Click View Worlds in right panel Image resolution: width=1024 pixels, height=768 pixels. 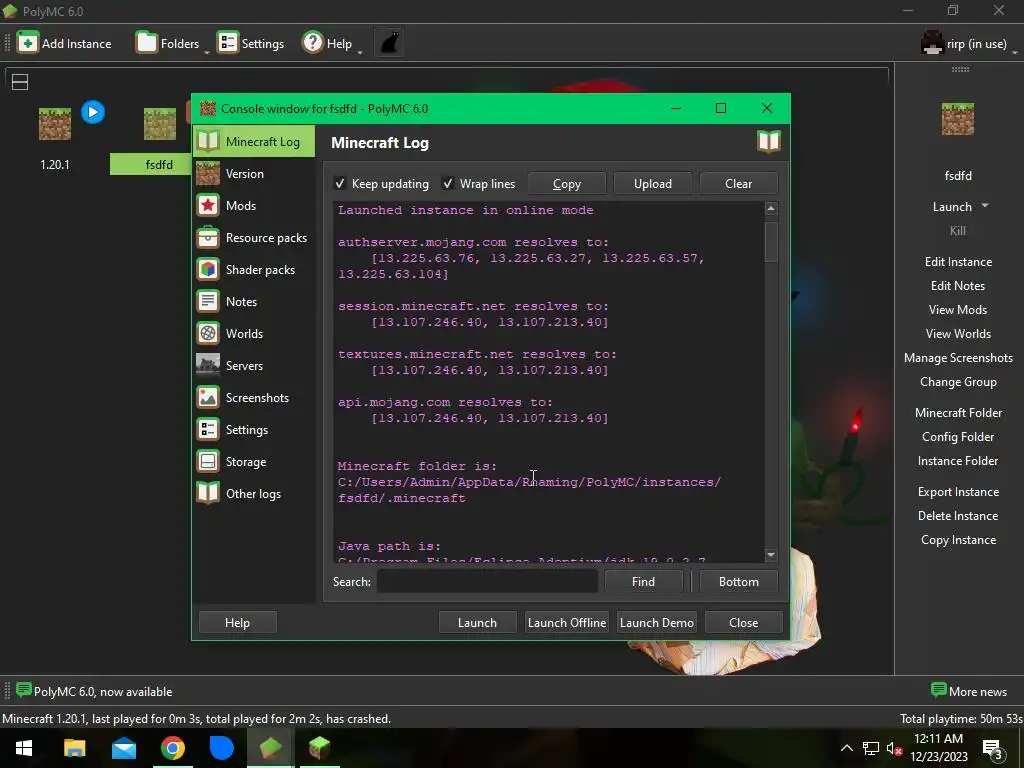point(958,334)
